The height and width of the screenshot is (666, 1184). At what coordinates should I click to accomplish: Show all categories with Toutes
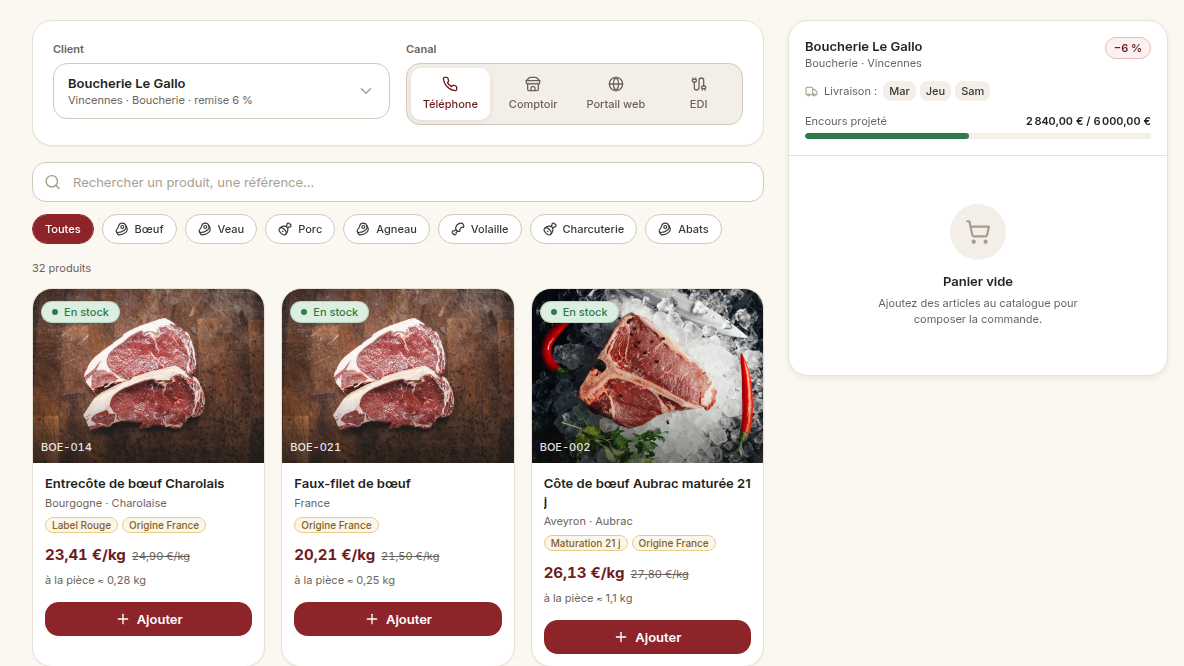(x=63, y=229)
